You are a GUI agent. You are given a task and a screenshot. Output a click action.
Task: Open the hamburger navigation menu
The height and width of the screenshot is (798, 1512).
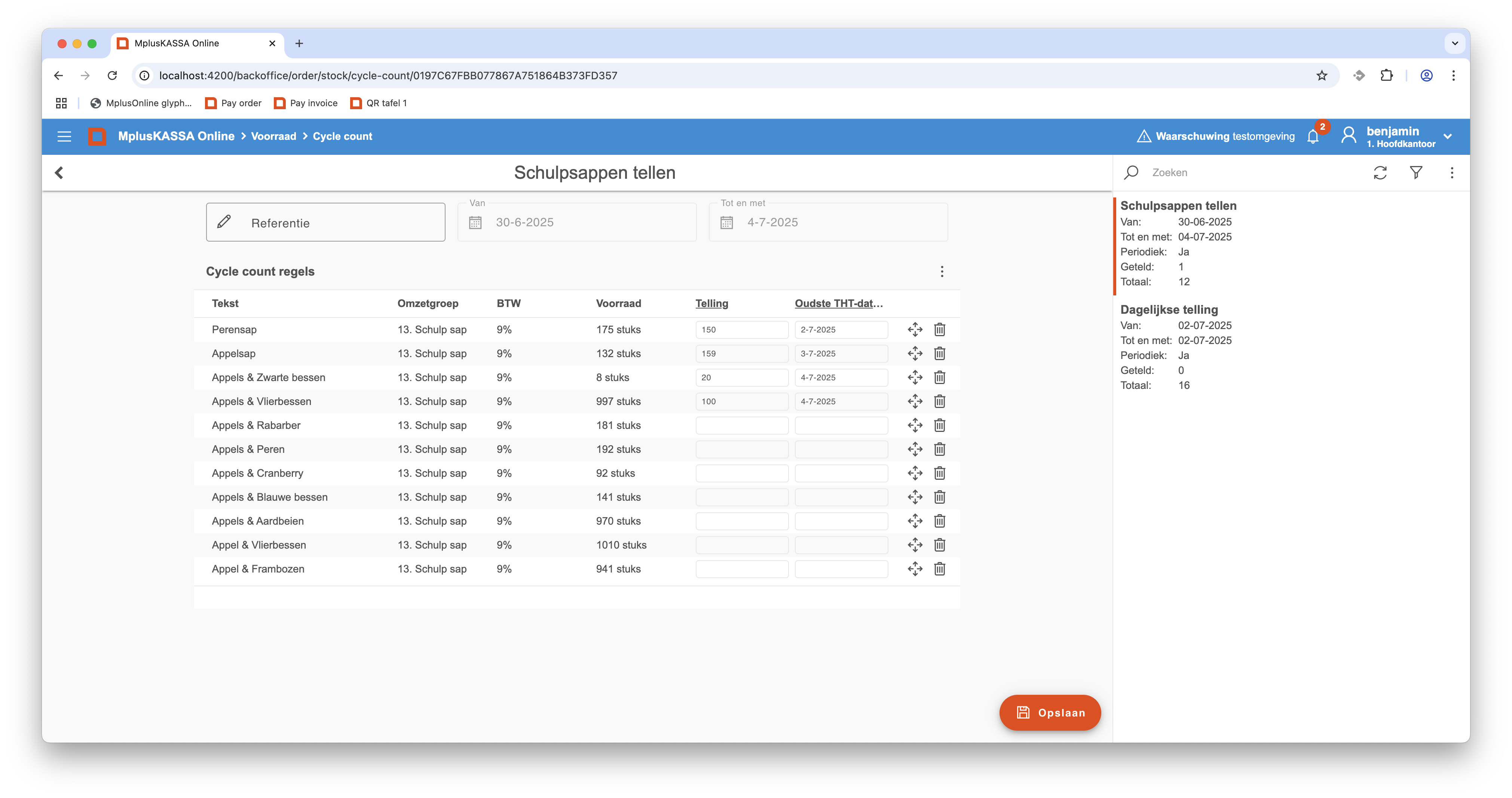(64, 137)
